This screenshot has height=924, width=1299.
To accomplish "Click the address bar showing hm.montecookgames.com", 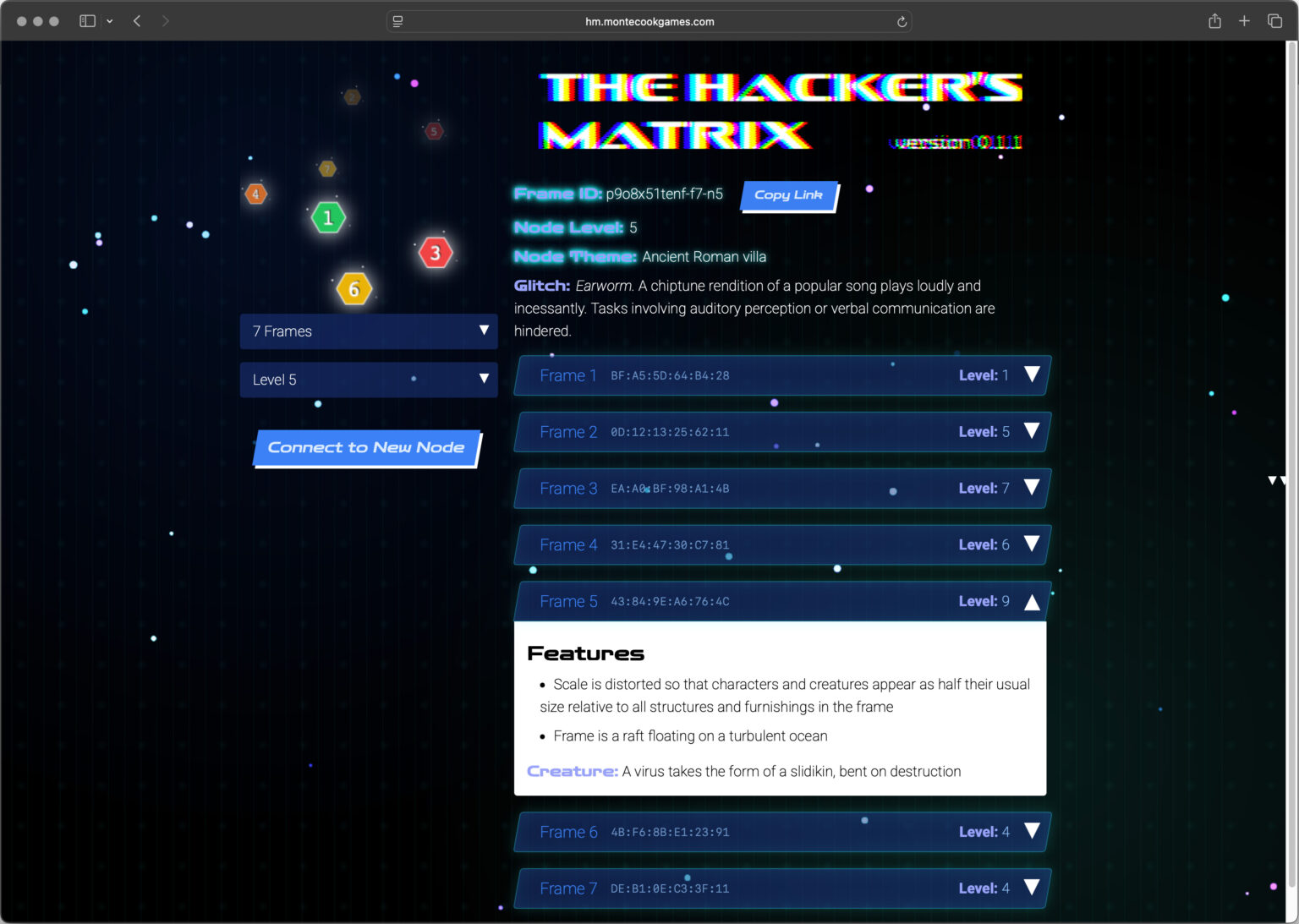I will pos(649,21).
